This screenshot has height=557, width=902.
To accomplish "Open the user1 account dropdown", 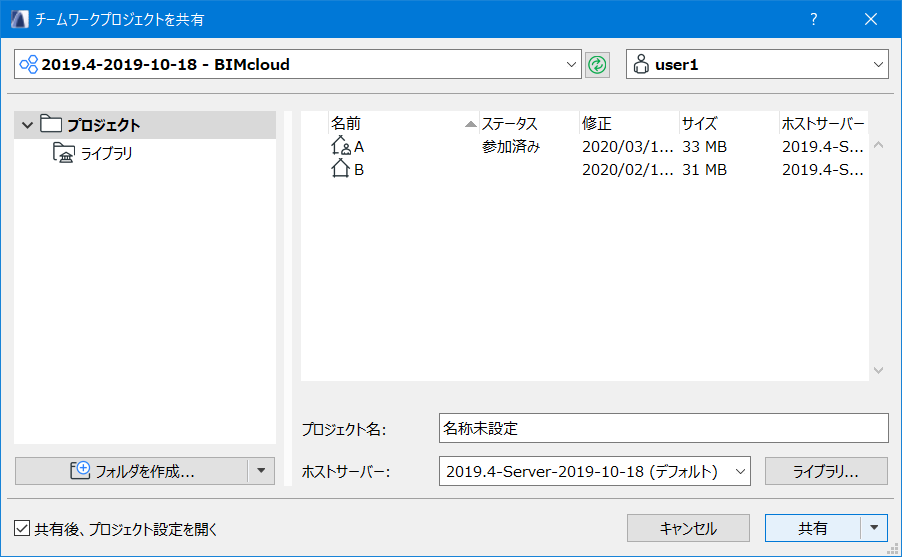I will click(x=878, y=64).
